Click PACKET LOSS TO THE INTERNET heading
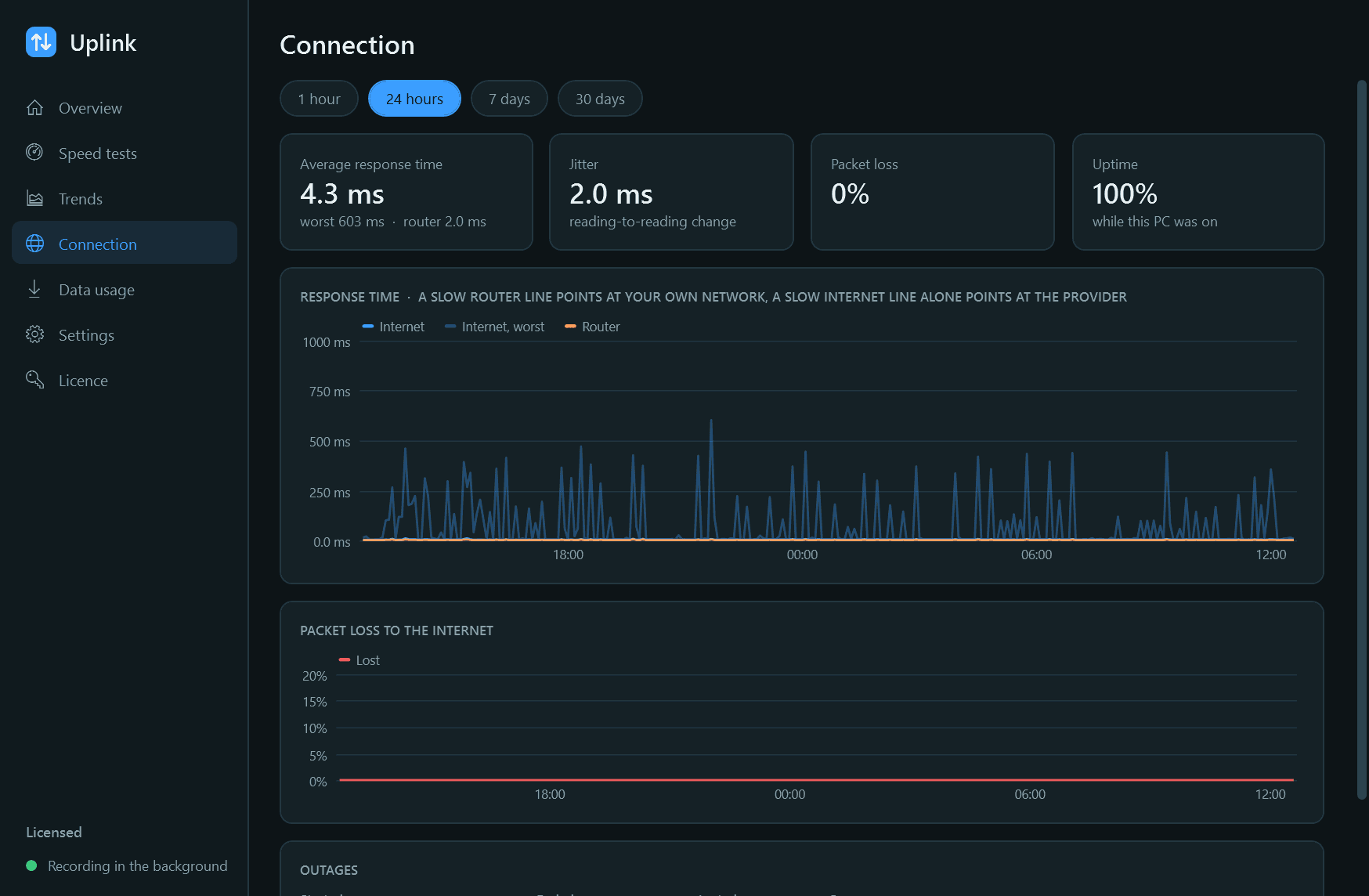Screen dimensions: 1369x896 tap(396, 630)
